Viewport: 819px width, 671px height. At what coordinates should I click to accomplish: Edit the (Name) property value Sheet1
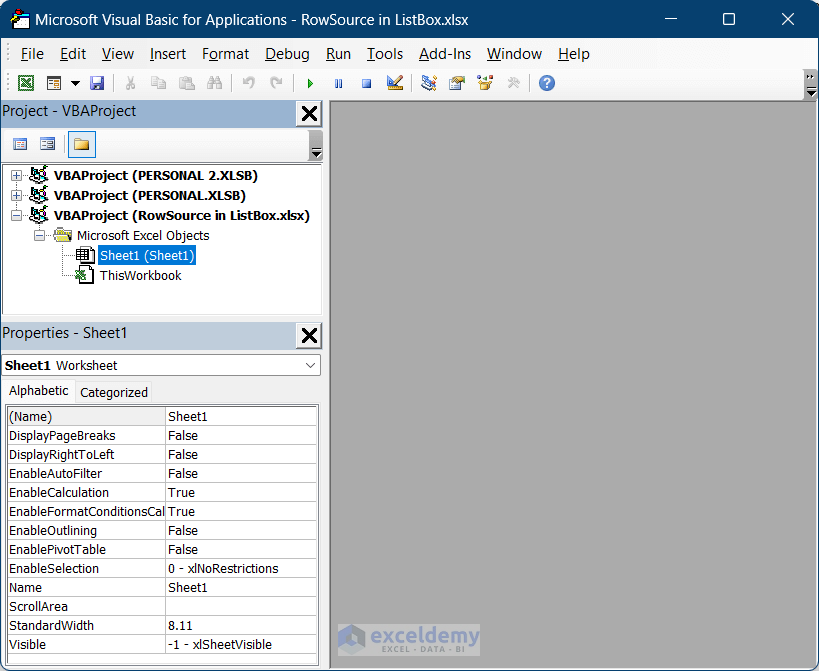click(241, 417)
